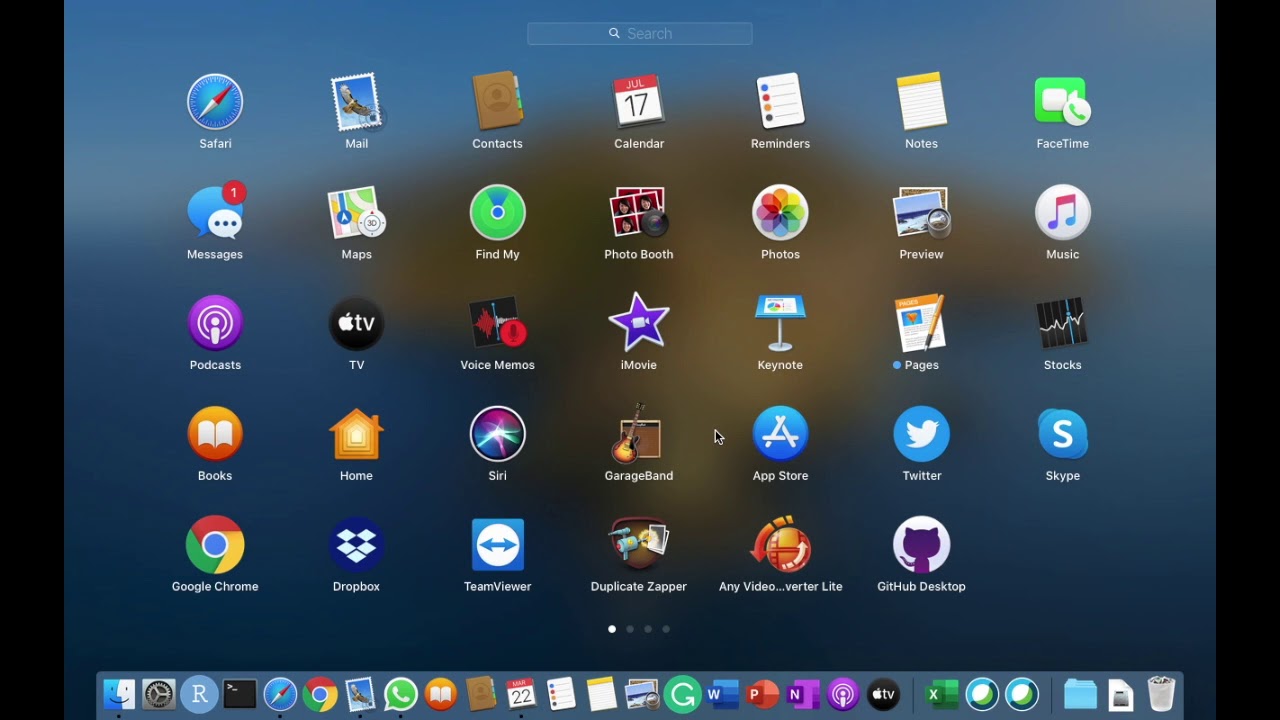Open Books from the Launchpad grid
The height and width of the screenshot is (720, 1280).
[215, 434]
